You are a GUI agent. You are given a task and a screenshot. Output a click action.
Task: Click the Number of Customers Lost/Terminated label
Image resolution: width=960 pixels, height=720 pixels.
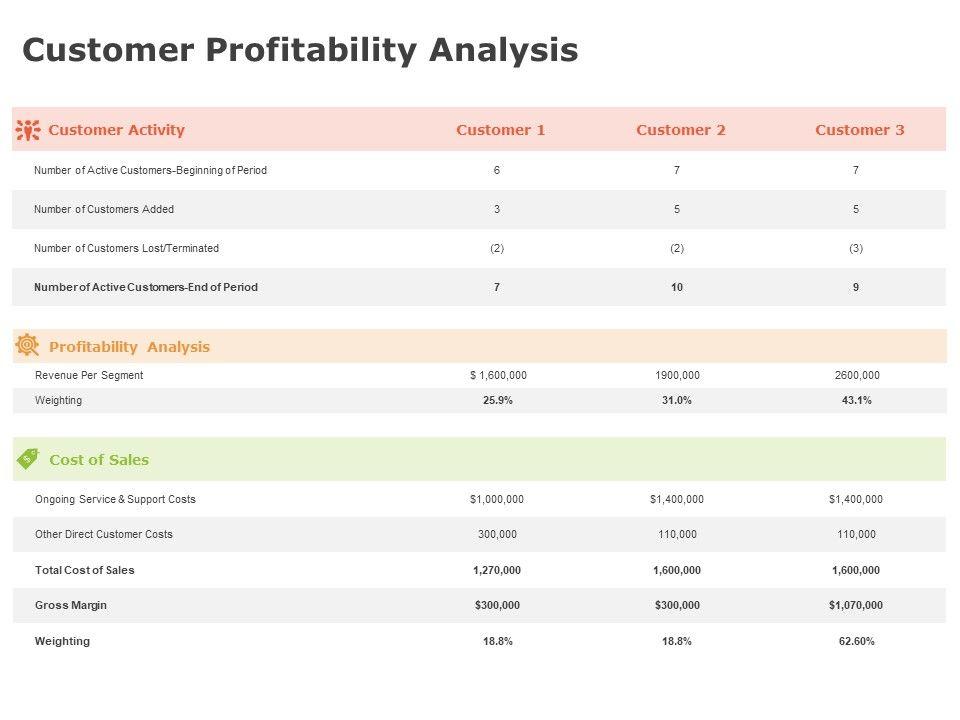[x=126, y=248]
